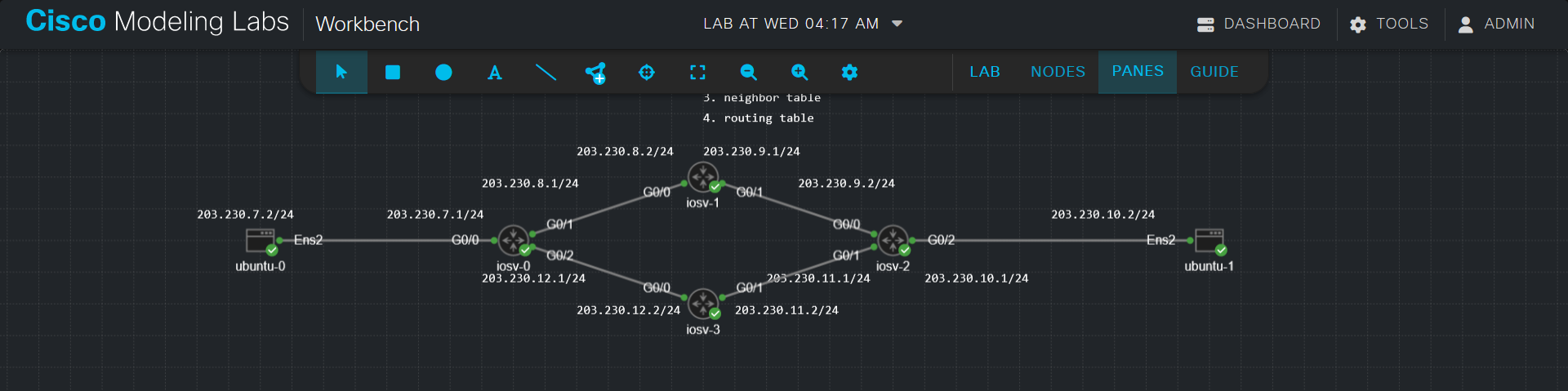This screenshot has width=1568, height=391.
Task: Click the 203.230.9.1/24 annotation
Action: pyautogui.click(x=751, y=152)
